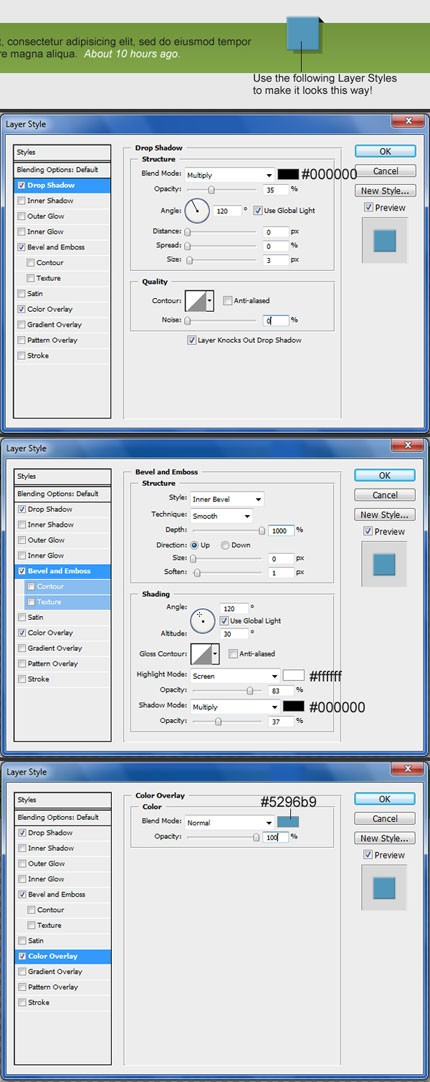Uncheck Color Overlay checkbox in Drop Shadow dialog's list
The image size is (430, 1082).
tap(22, 309)
